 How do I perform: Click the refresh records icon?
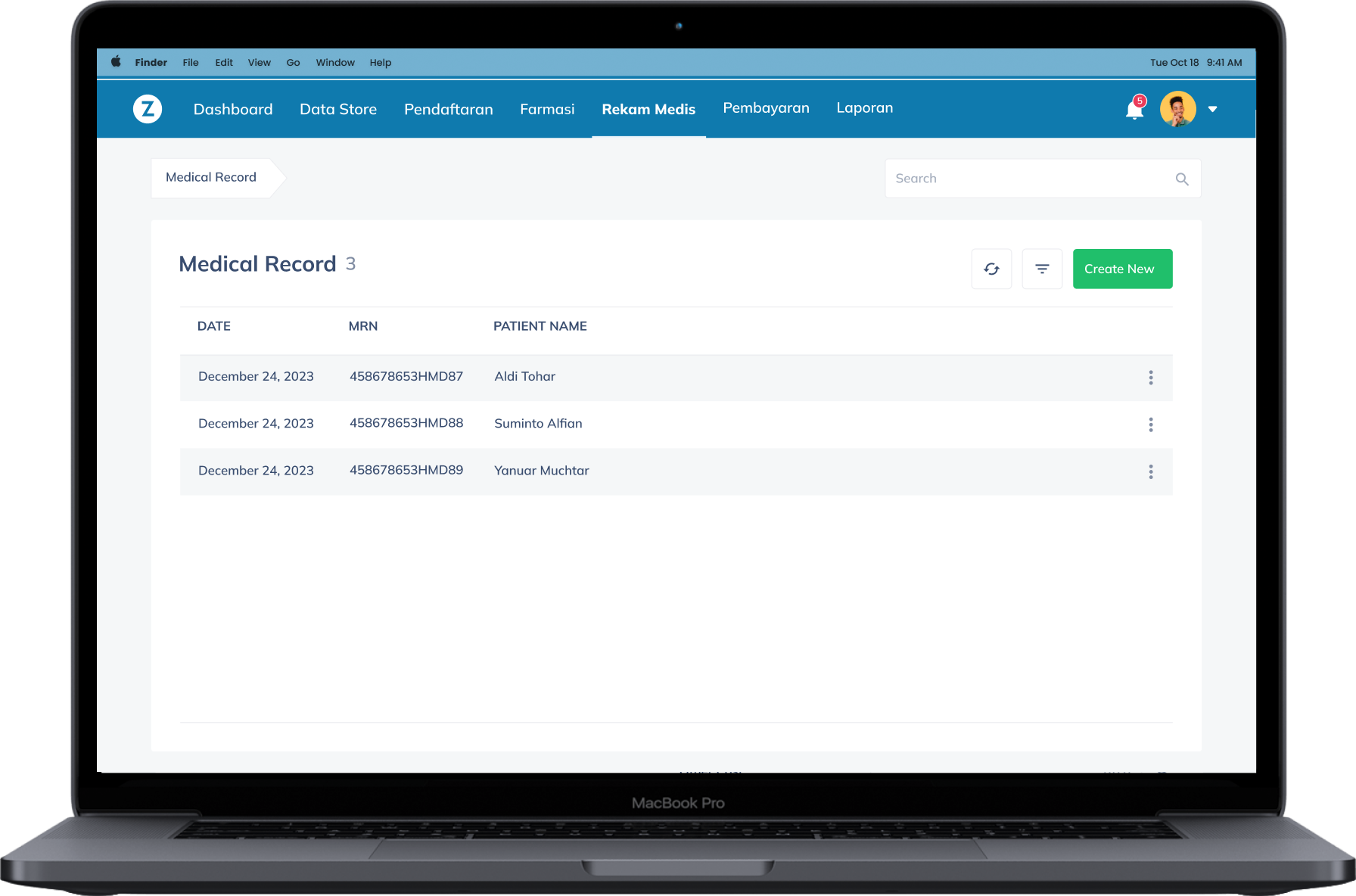(991, 269)
